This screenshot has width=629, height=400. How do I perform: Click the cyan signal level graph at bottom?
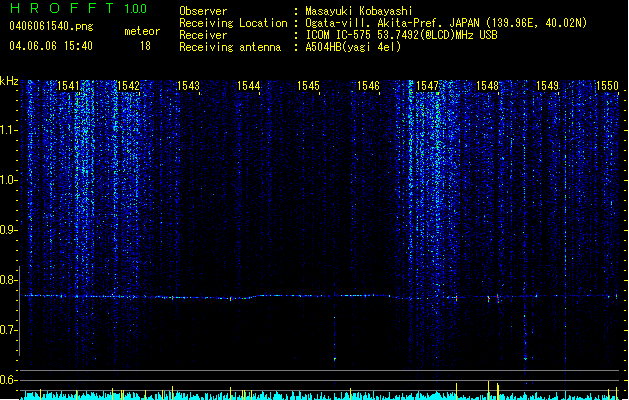(321, 395)
